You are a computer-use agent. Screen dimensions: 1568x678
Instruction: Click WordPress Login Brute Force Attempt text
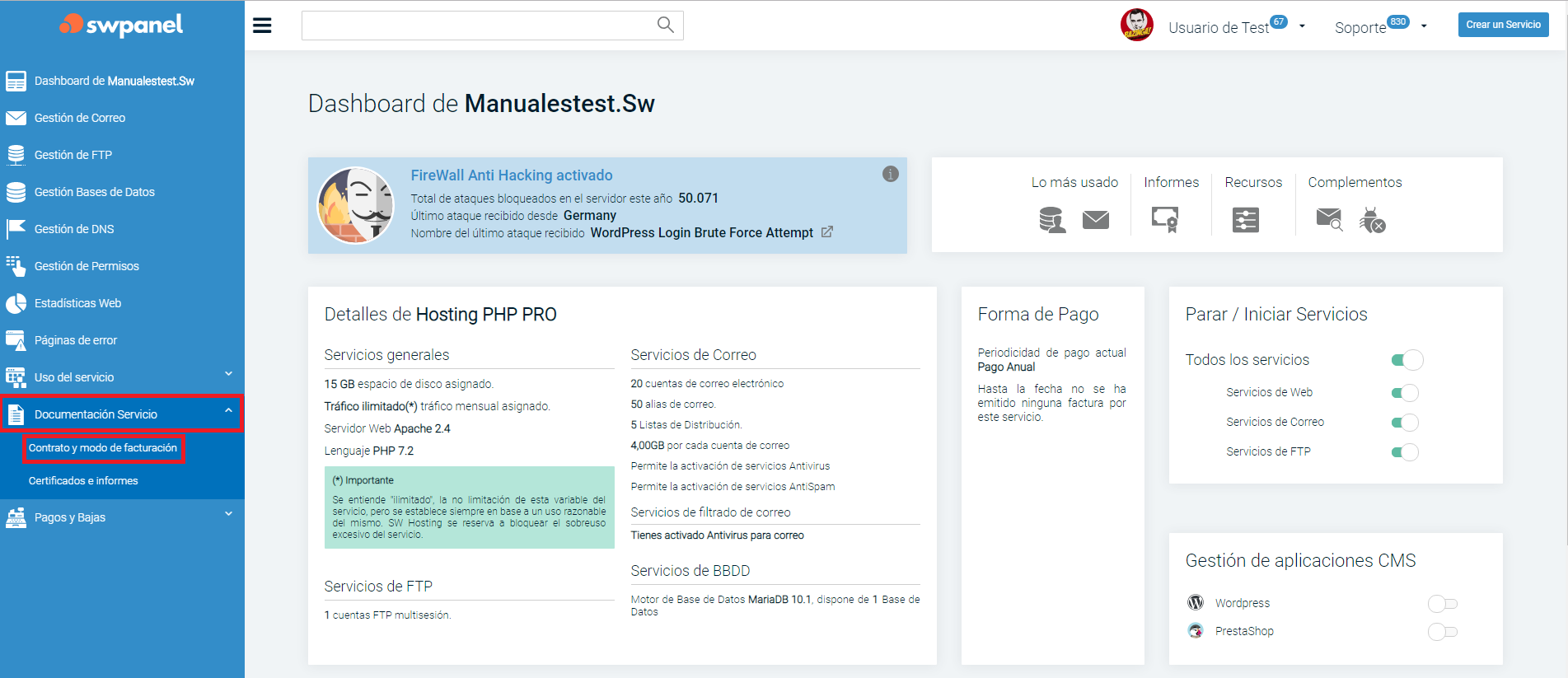702,233
